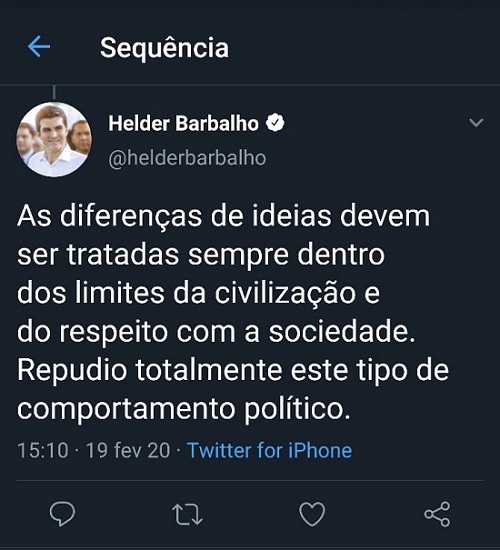
Task: Go back using the blue arrow
Action: click(39, 46)
